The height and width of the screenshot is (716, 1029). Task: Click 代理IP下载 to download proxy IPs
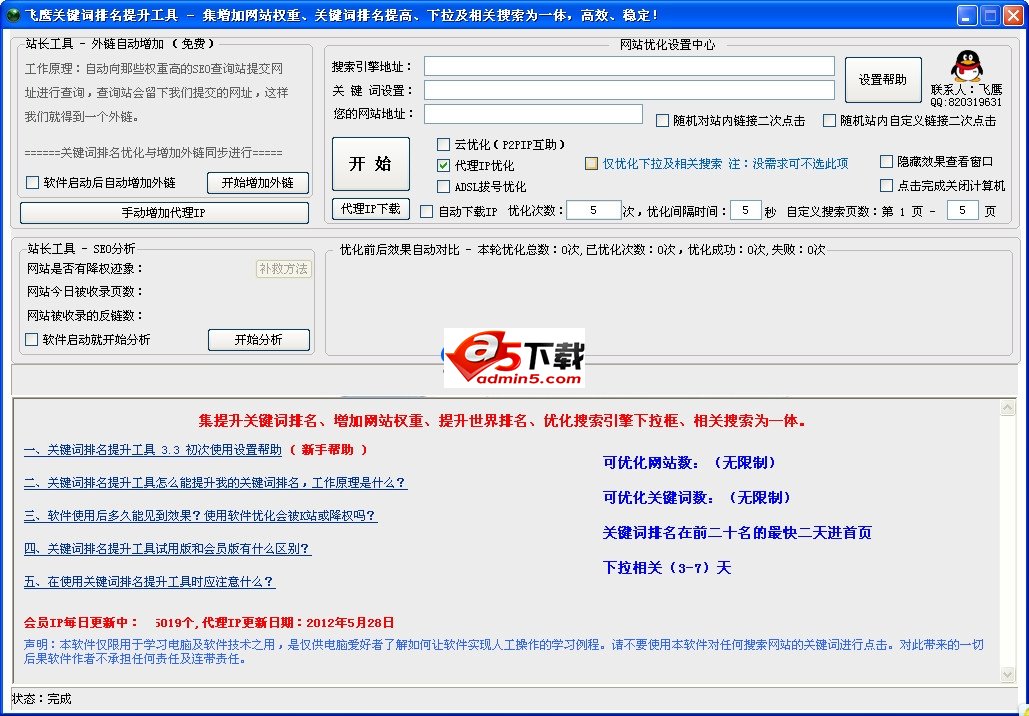tap(370, 209)
